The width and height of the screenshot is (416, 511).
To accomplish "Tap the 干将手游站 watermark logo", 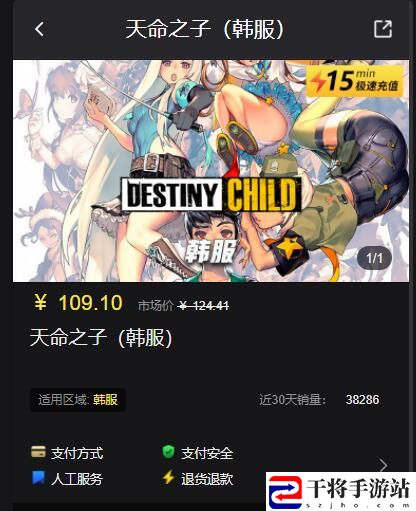I will 340,491.
